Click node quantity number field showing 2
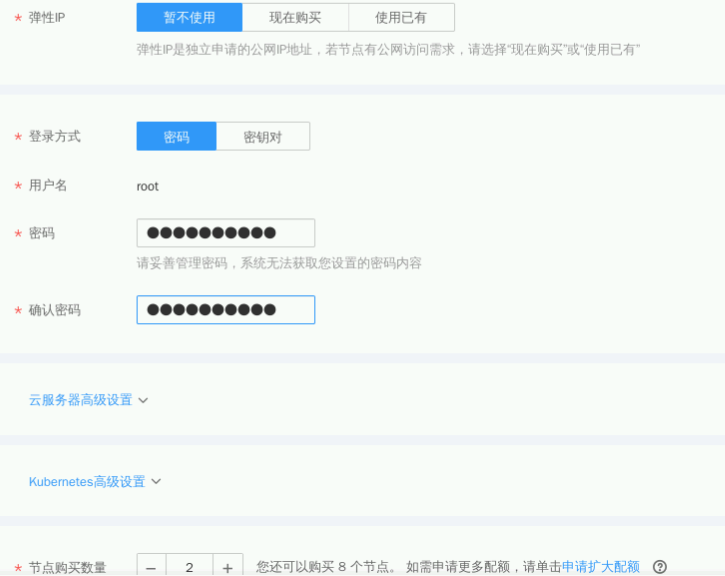This screenshot has height=576, width=725. pos(189,567)
